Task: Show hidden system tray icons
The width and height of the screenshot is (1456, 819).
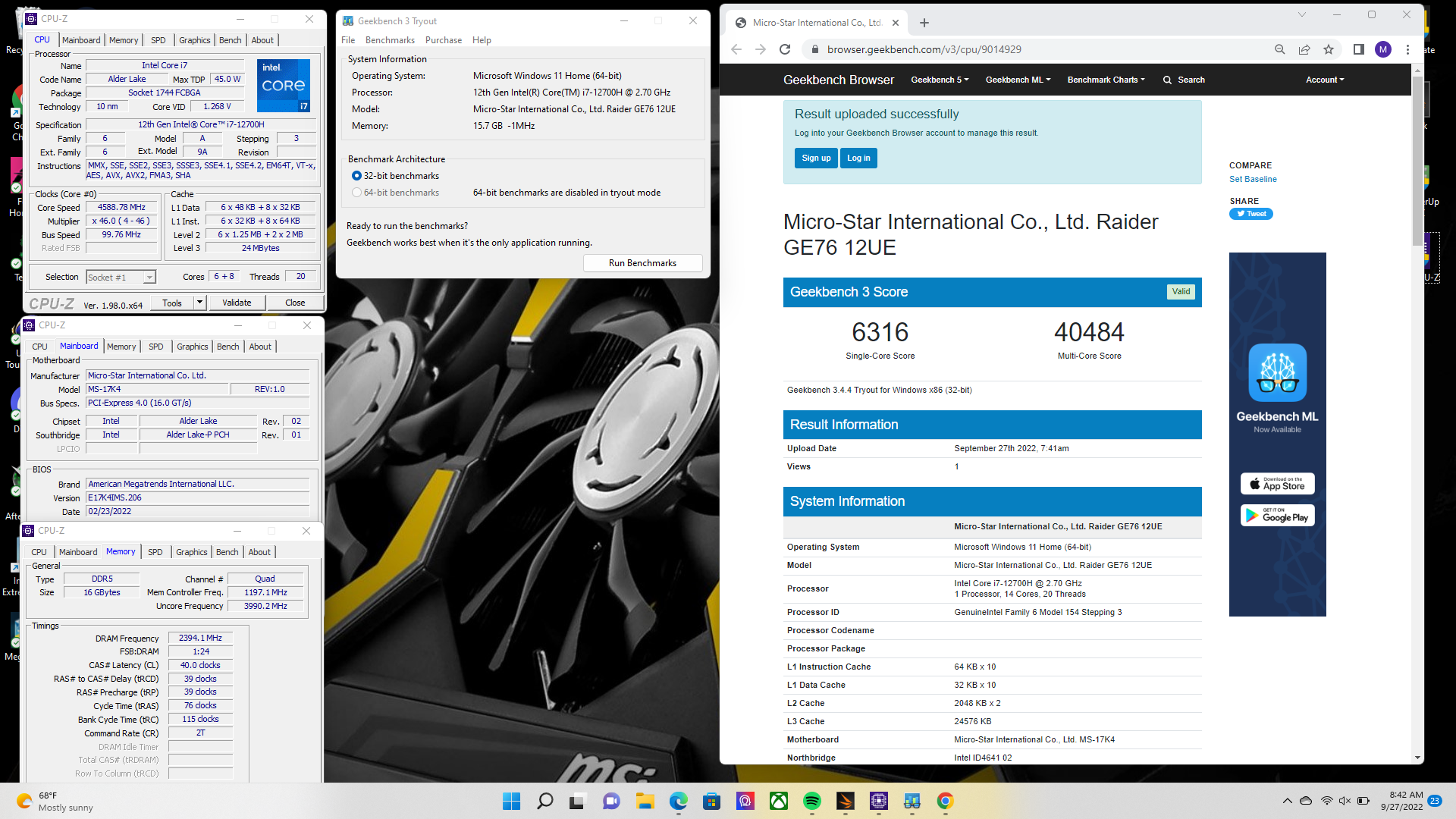Action: tap(1287, 801)
